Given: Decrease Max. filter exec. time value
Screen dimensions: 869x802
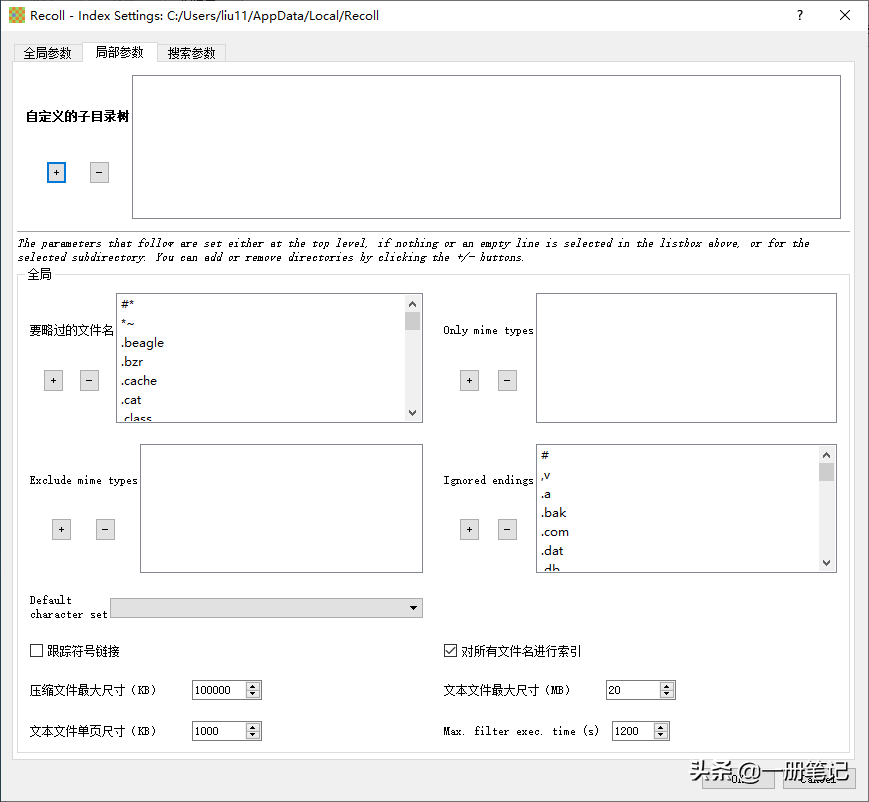Looking at the screenshot, I should (661, 735).
